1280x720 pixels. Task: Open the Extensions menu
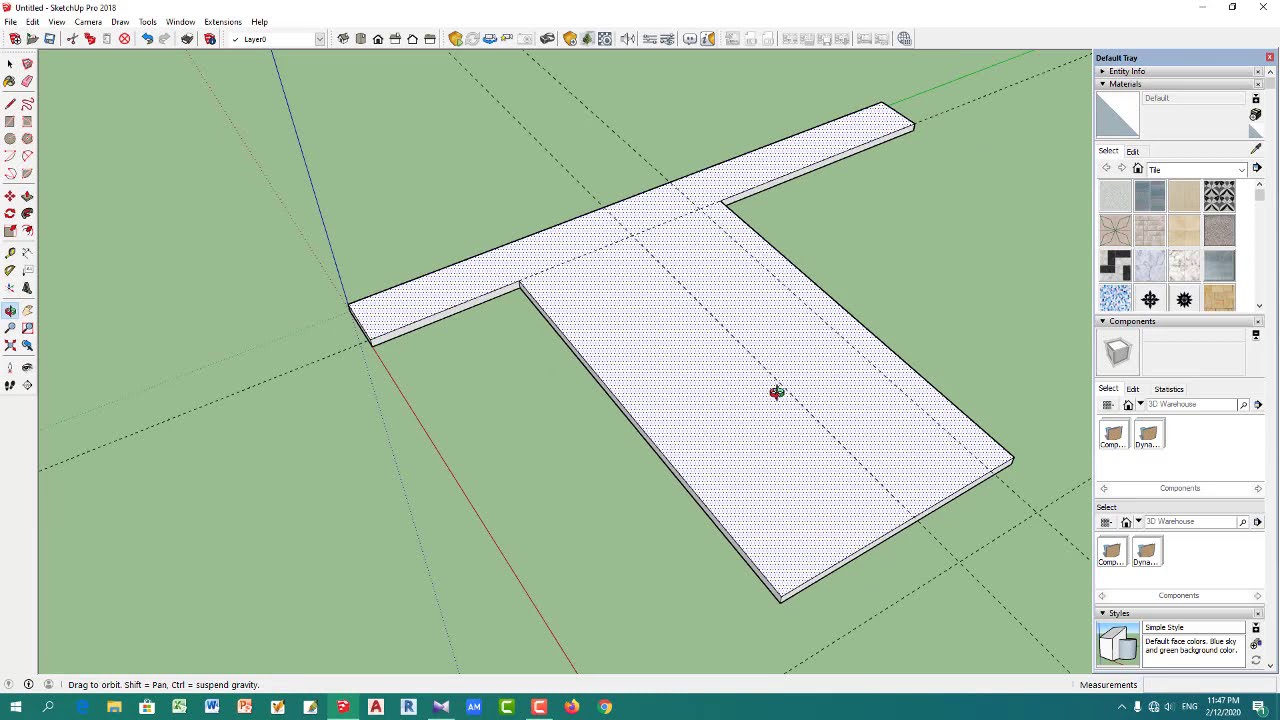222,22
